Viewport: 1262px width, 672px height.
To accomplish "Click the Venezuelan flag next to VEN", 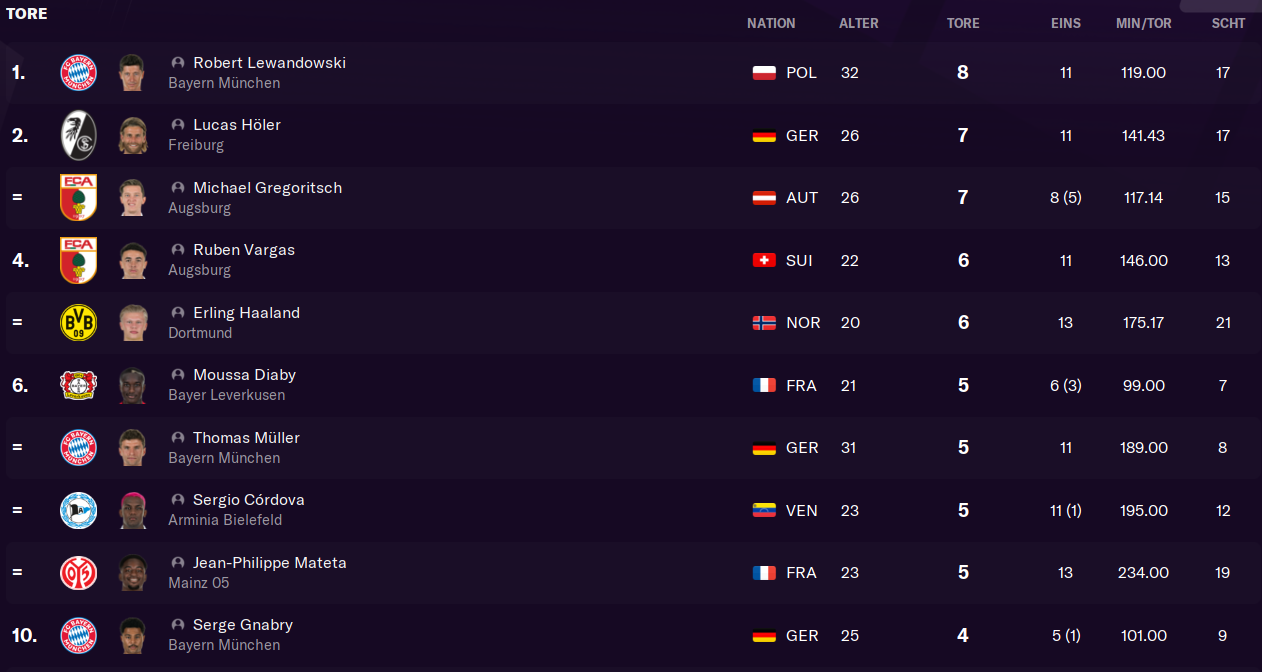I will pos(764,510).
